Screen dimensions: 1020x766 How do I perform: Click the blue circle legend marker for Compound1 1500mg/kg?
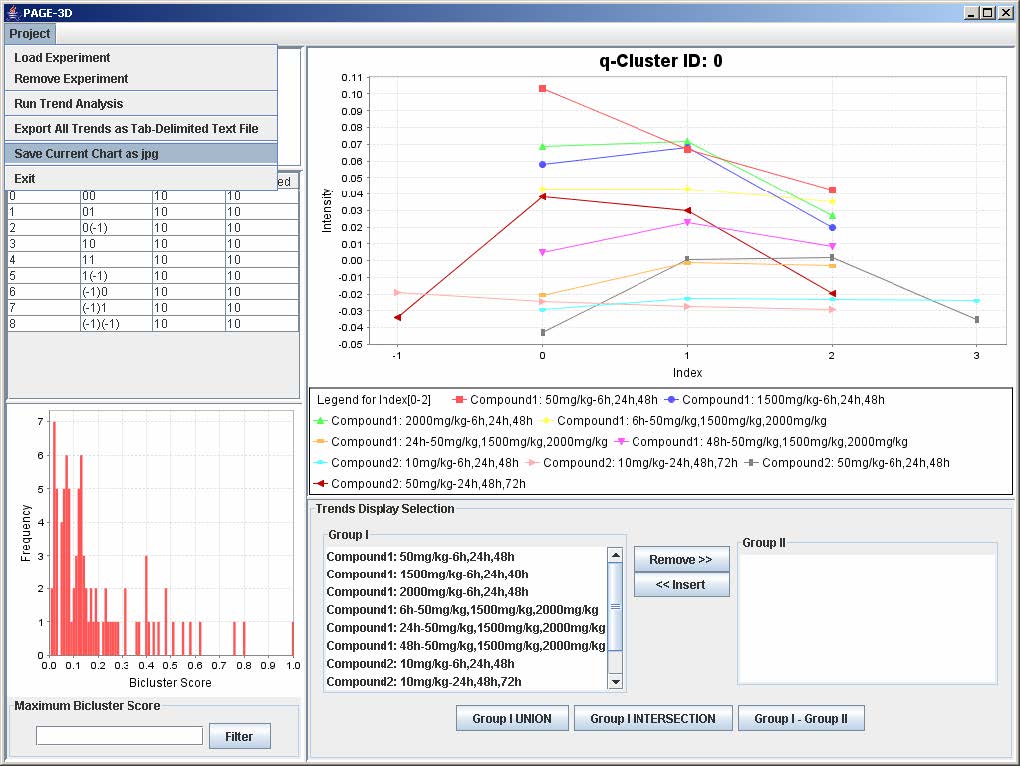(670, 400)
